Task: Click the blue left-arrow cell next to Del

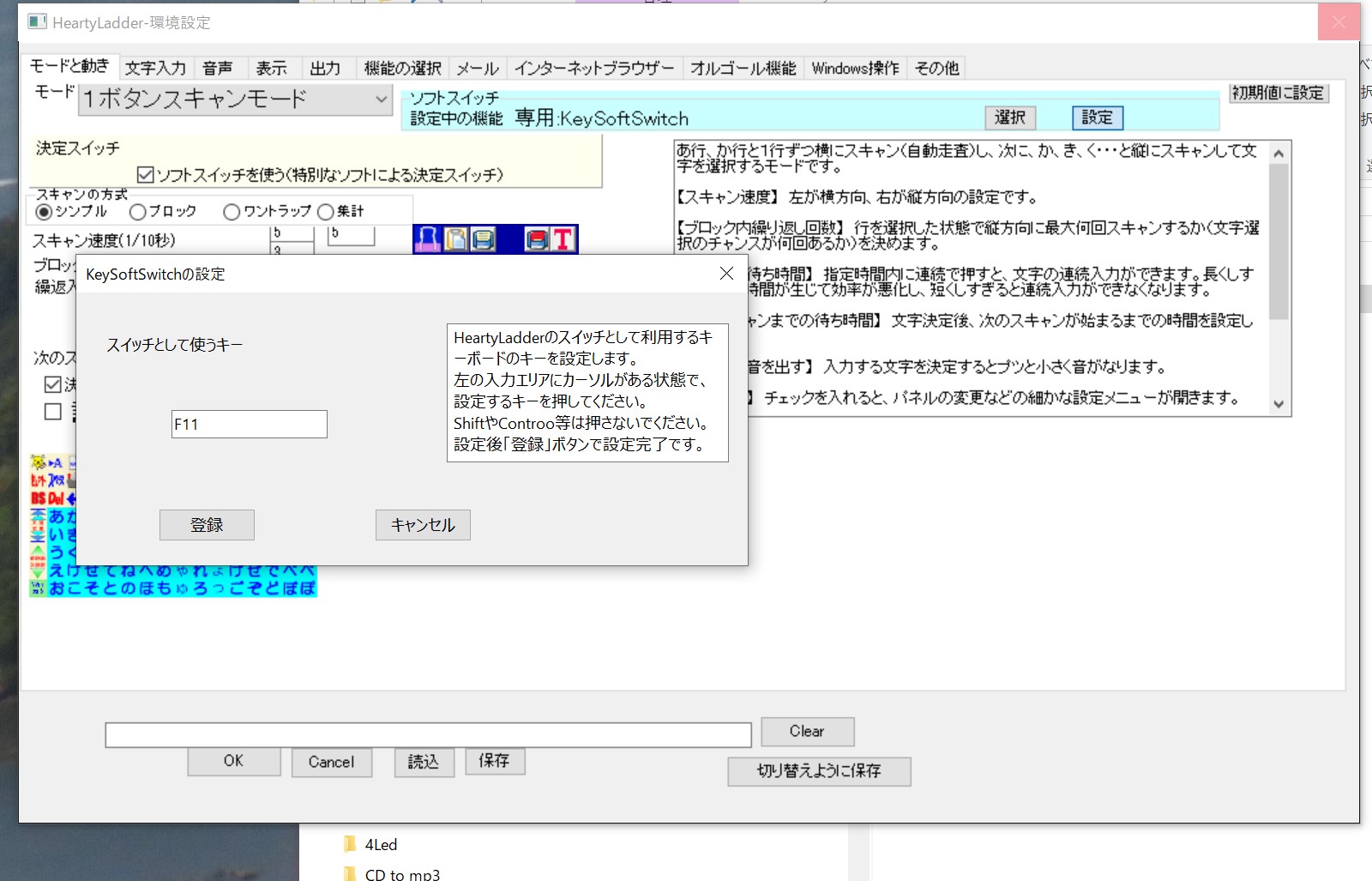Action: click(x=72, y=498)
